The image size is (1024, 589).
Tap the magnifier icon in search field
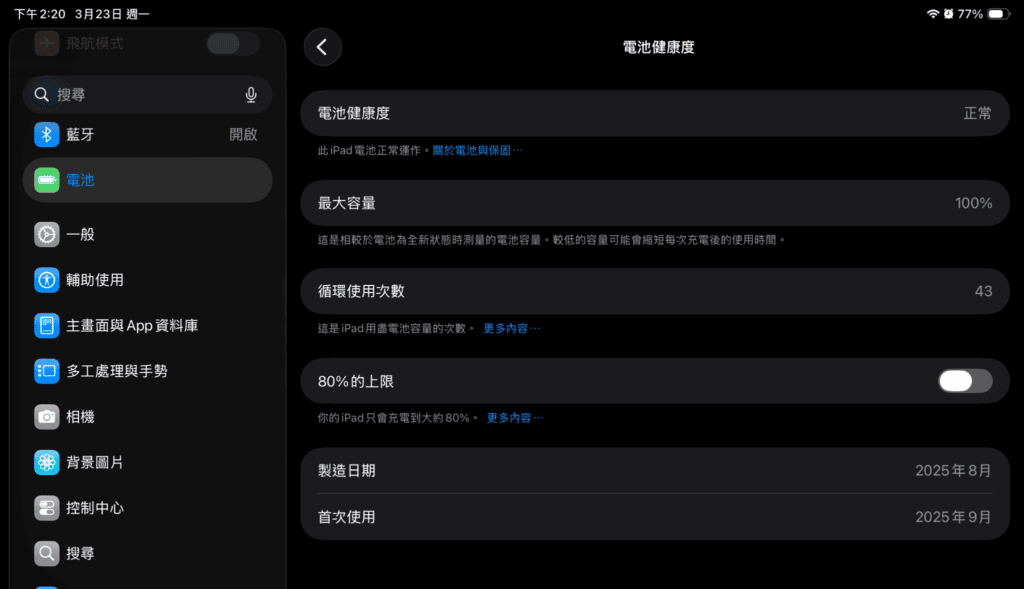41,95
